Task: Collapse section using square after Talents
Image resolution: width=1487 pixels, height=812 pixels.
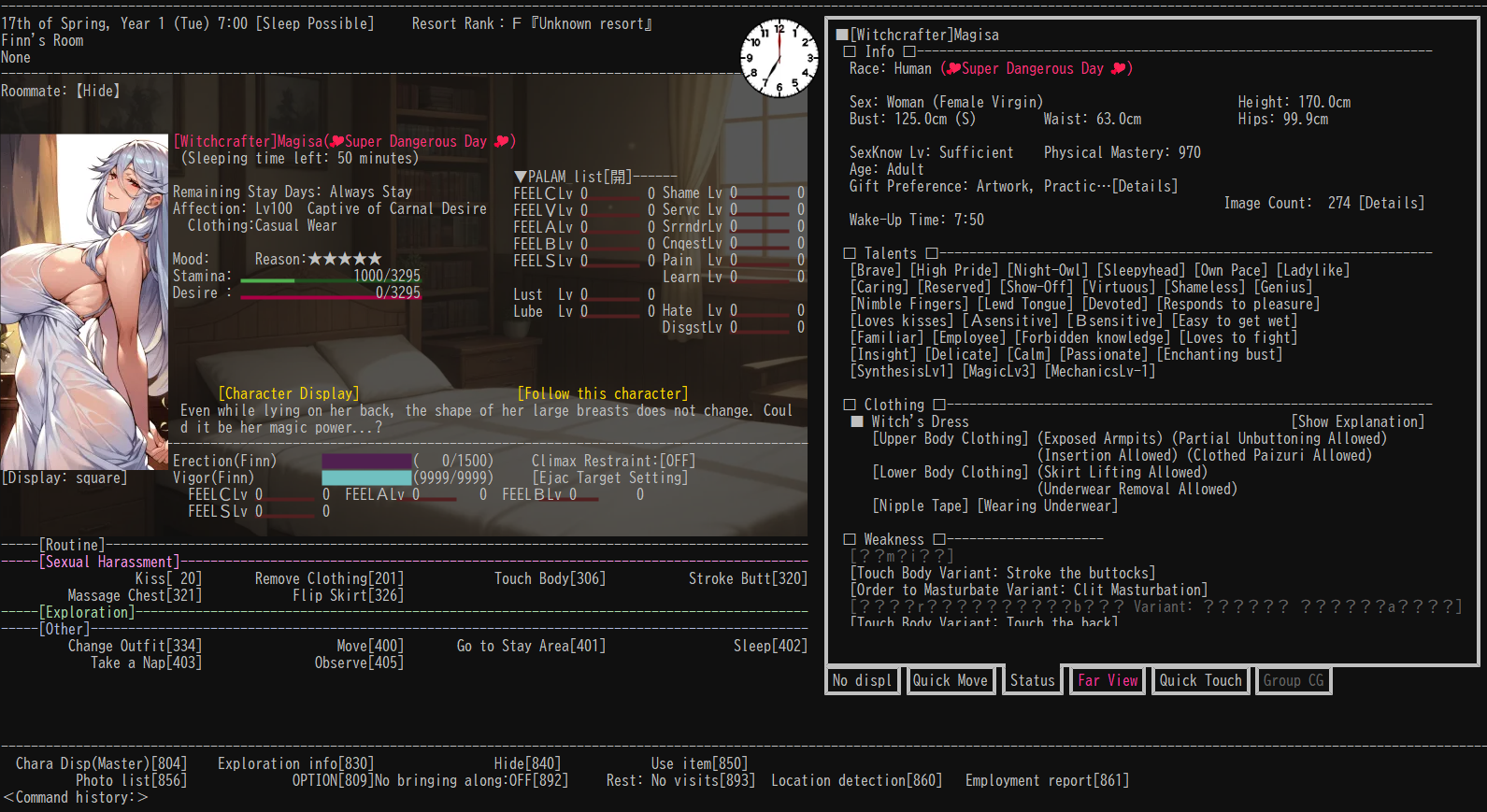Action: [932, 253]
